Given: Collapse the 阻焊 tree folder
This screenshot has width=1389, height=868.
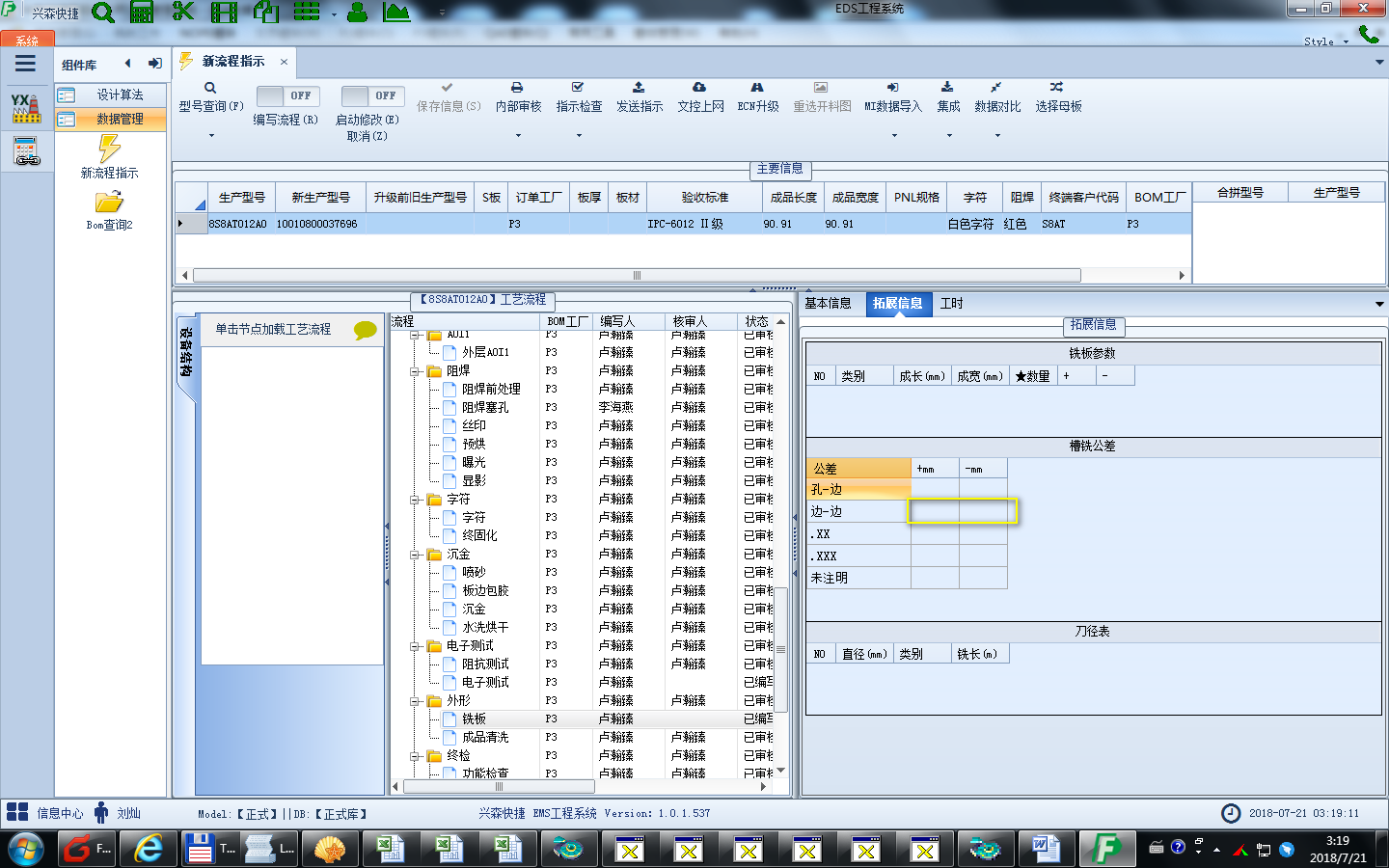Looking at the screenshot, I should 416,370.
